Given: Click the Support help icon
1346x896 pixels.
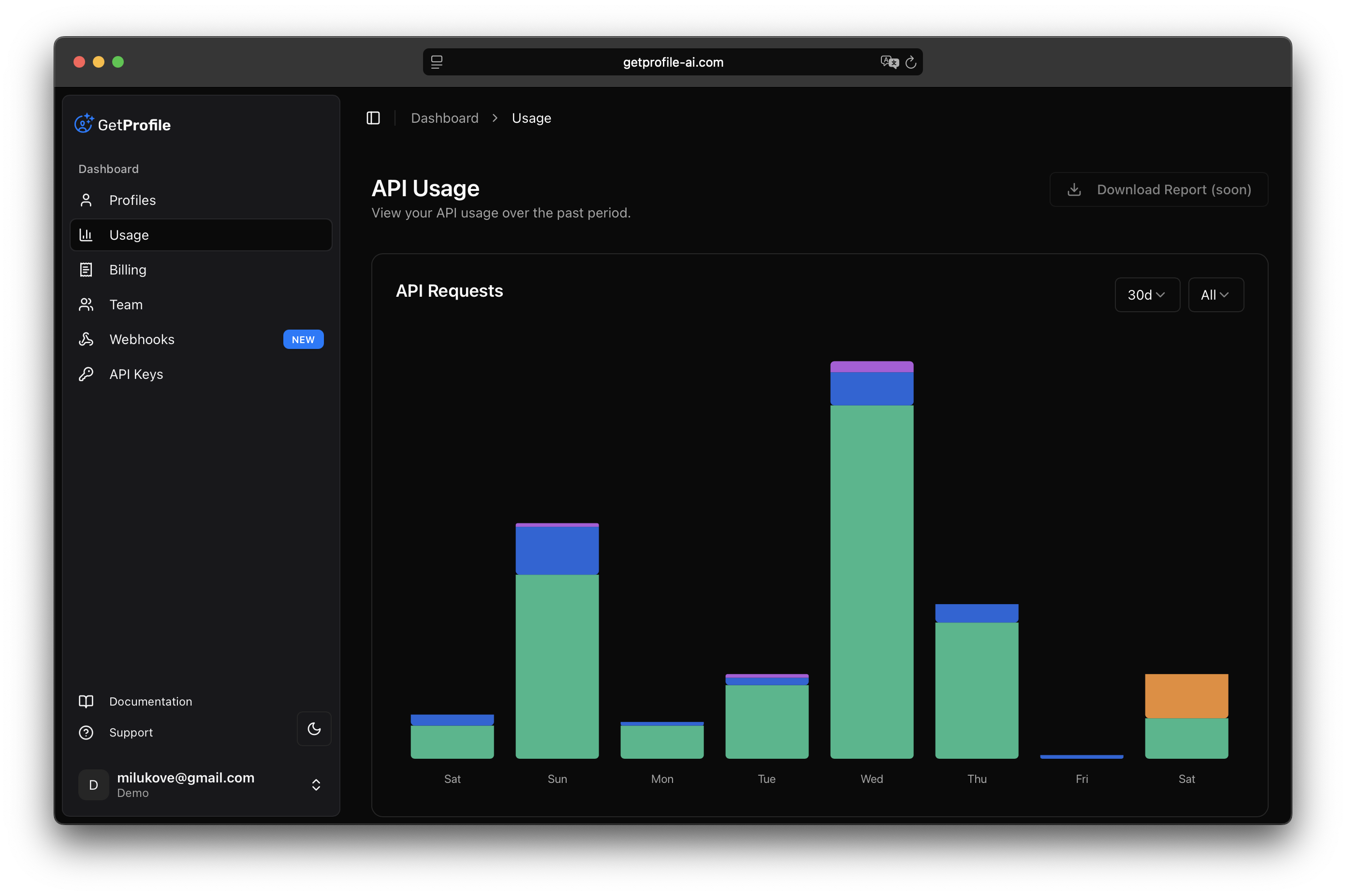Looking at the screenshot, I should tap(86, 732).
